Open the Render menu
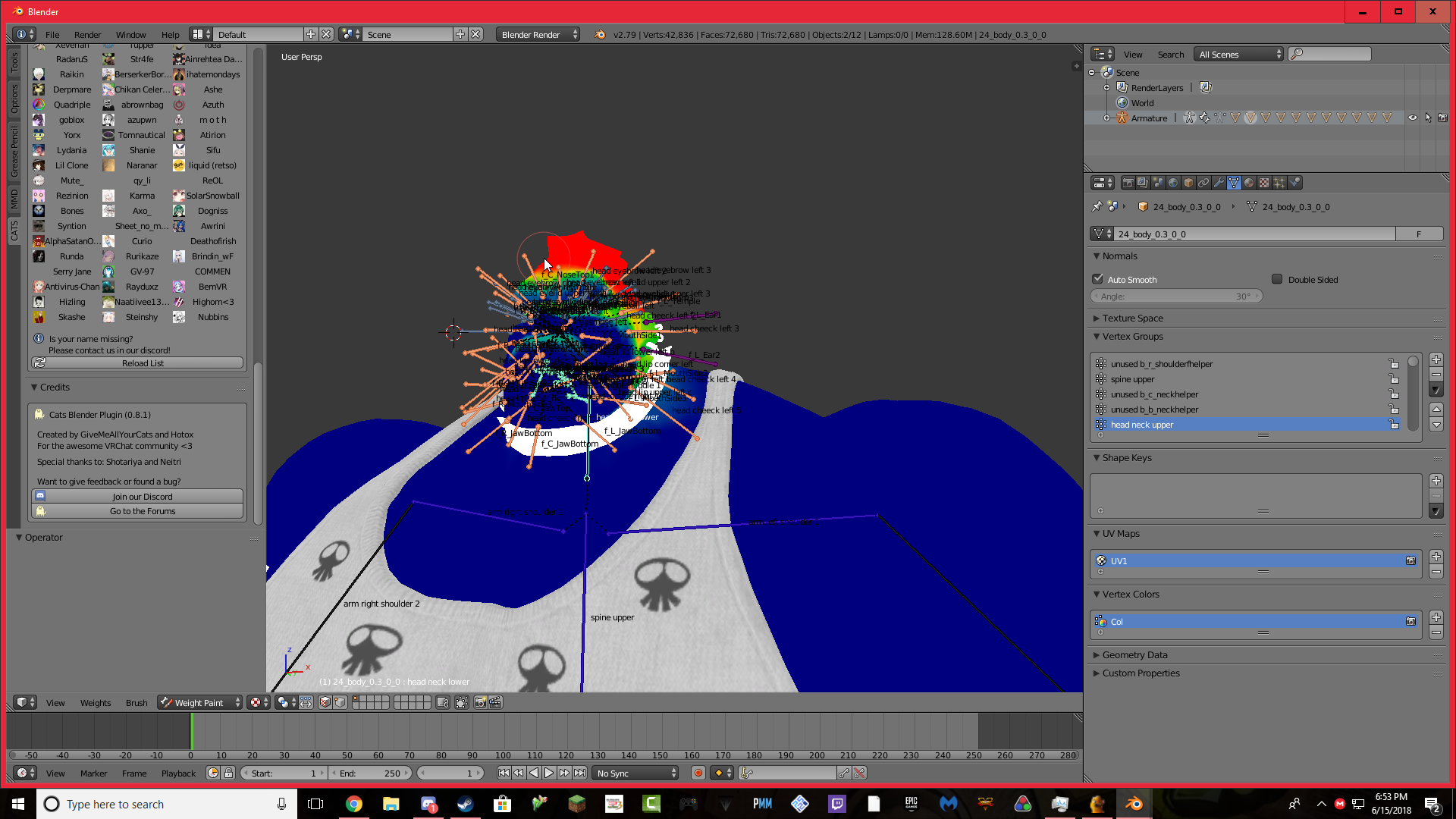The width and height of the screenshot is (1456, 819). (x=87, y=35)
